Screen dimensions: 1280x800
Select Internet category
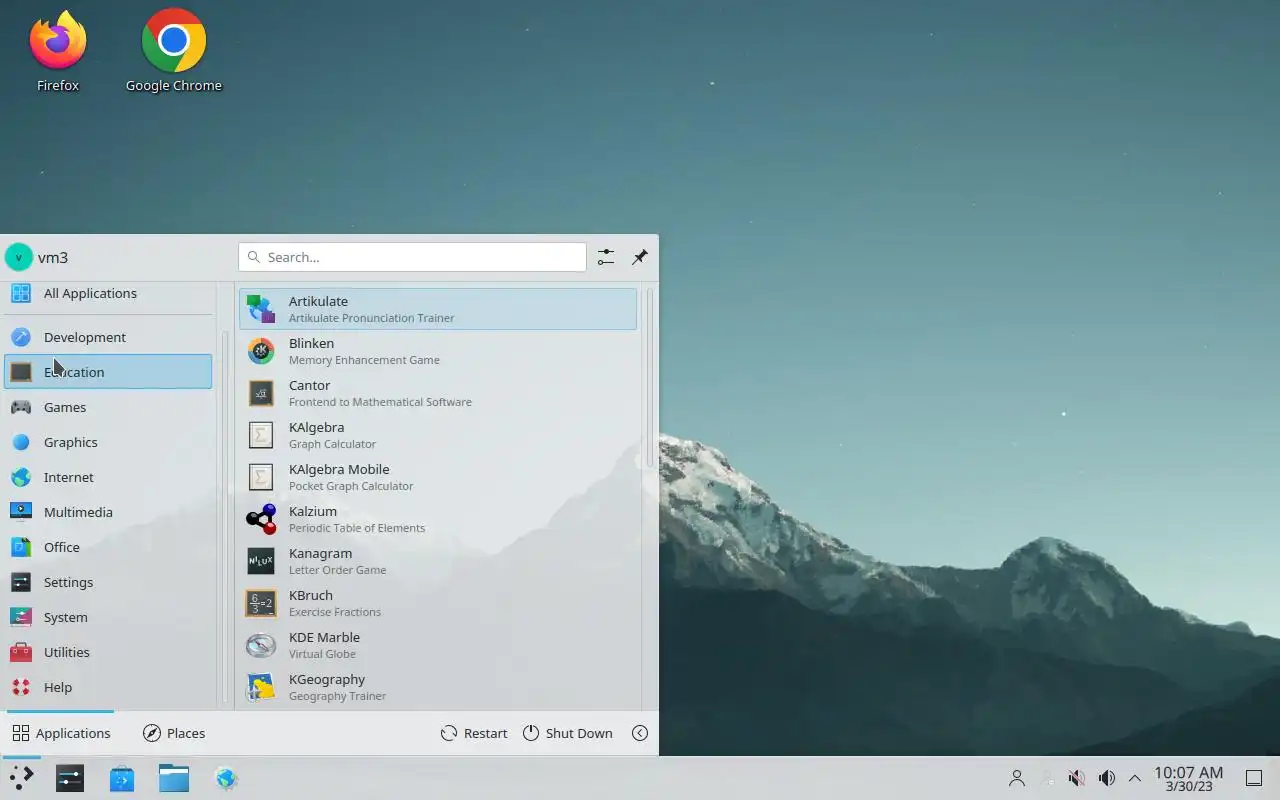108,477
